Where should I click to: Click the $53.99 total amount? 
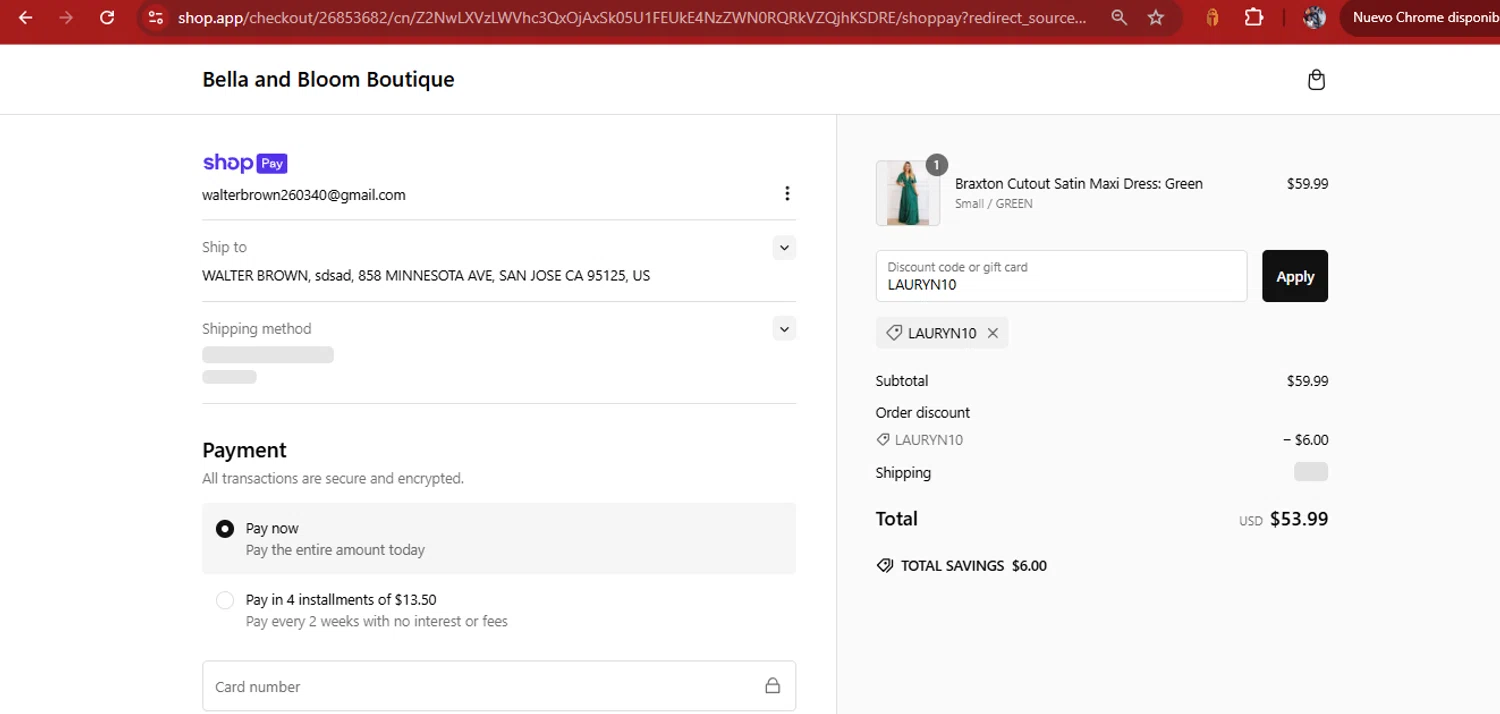point(1299,519)
